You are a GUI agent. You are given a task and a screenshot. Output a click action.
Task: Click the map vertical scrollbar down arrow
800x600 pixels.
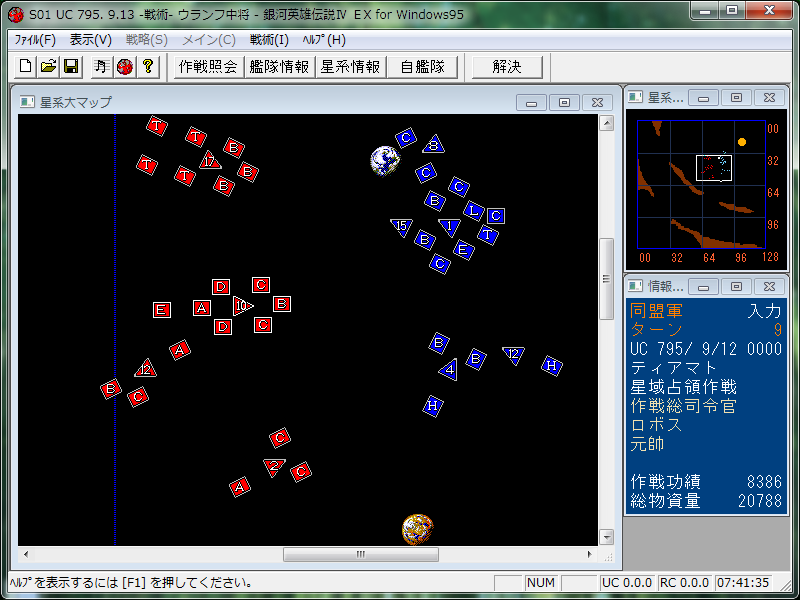pos(606,537)
